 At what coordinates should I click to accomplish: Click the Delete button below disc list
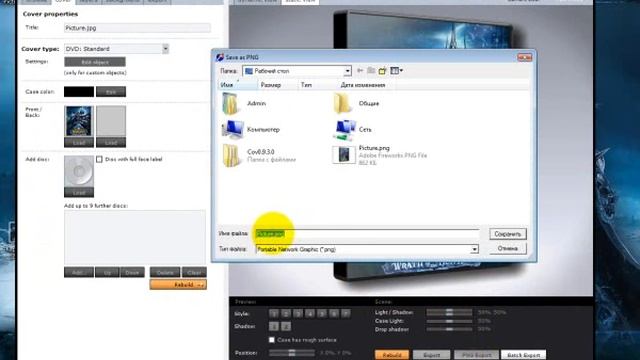point(165,272)
